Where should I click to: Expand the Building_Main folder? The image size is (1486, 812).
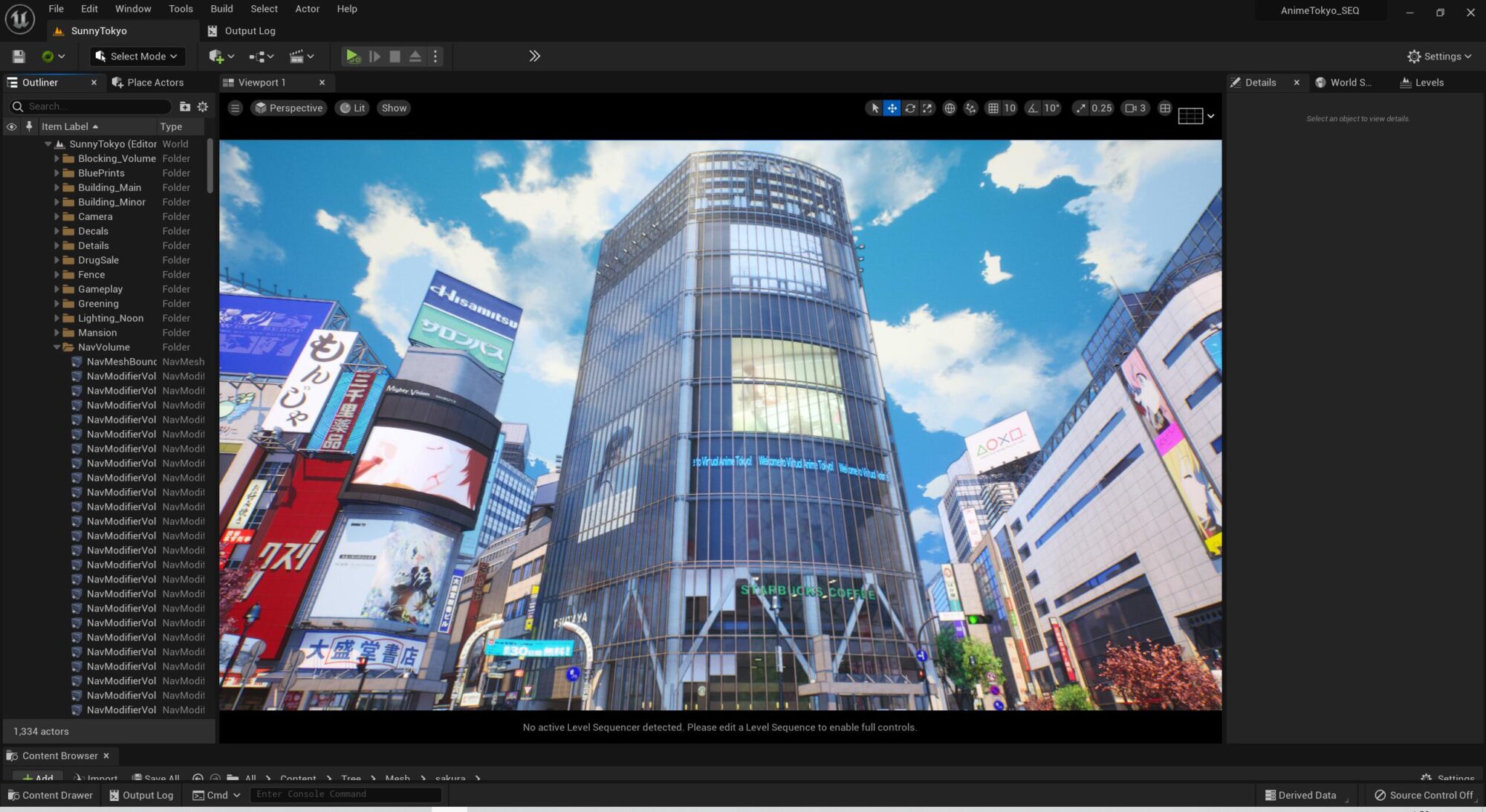point(56,188)
